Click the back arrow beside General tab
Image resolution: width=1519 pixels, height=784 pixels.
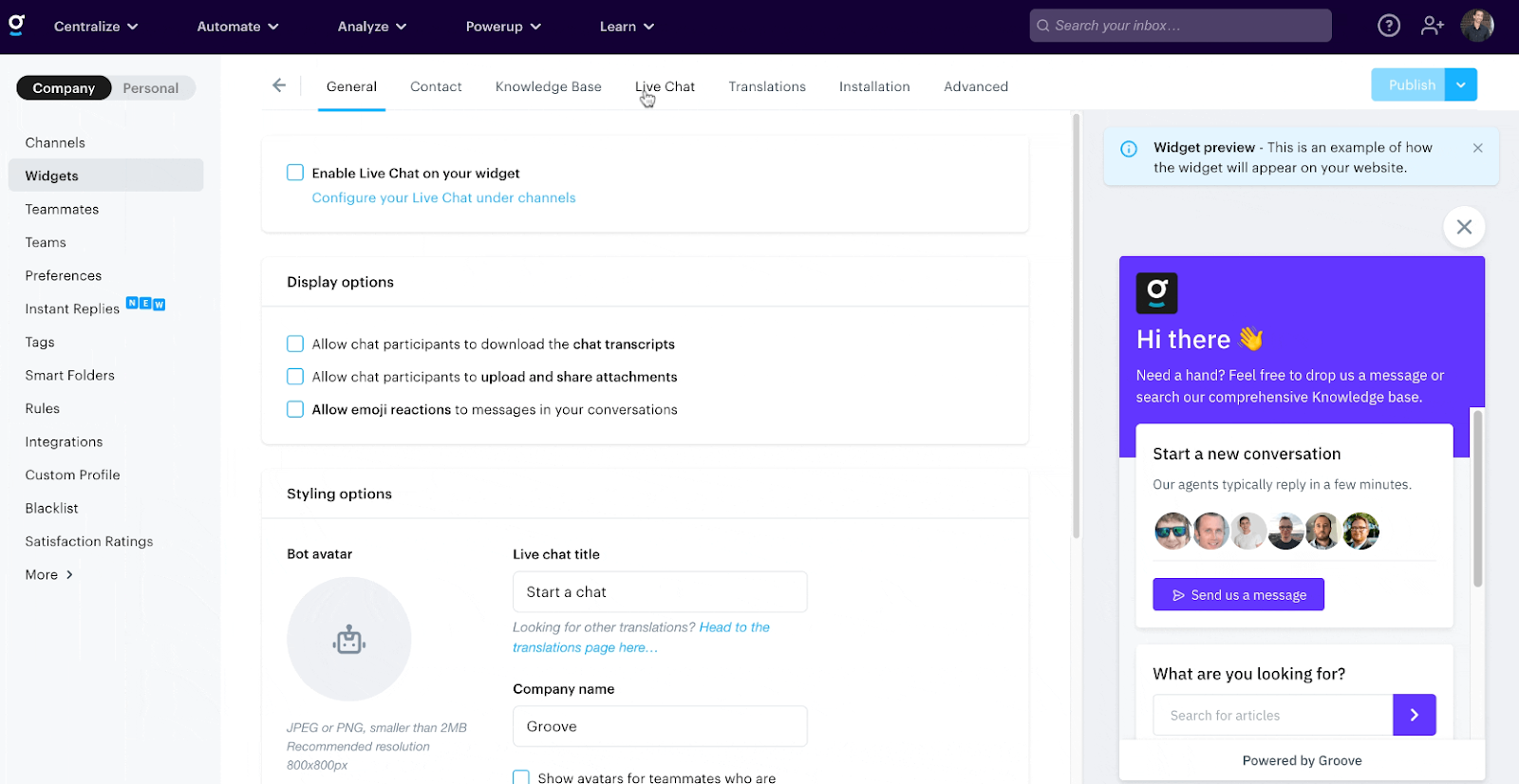coord(279,85)
